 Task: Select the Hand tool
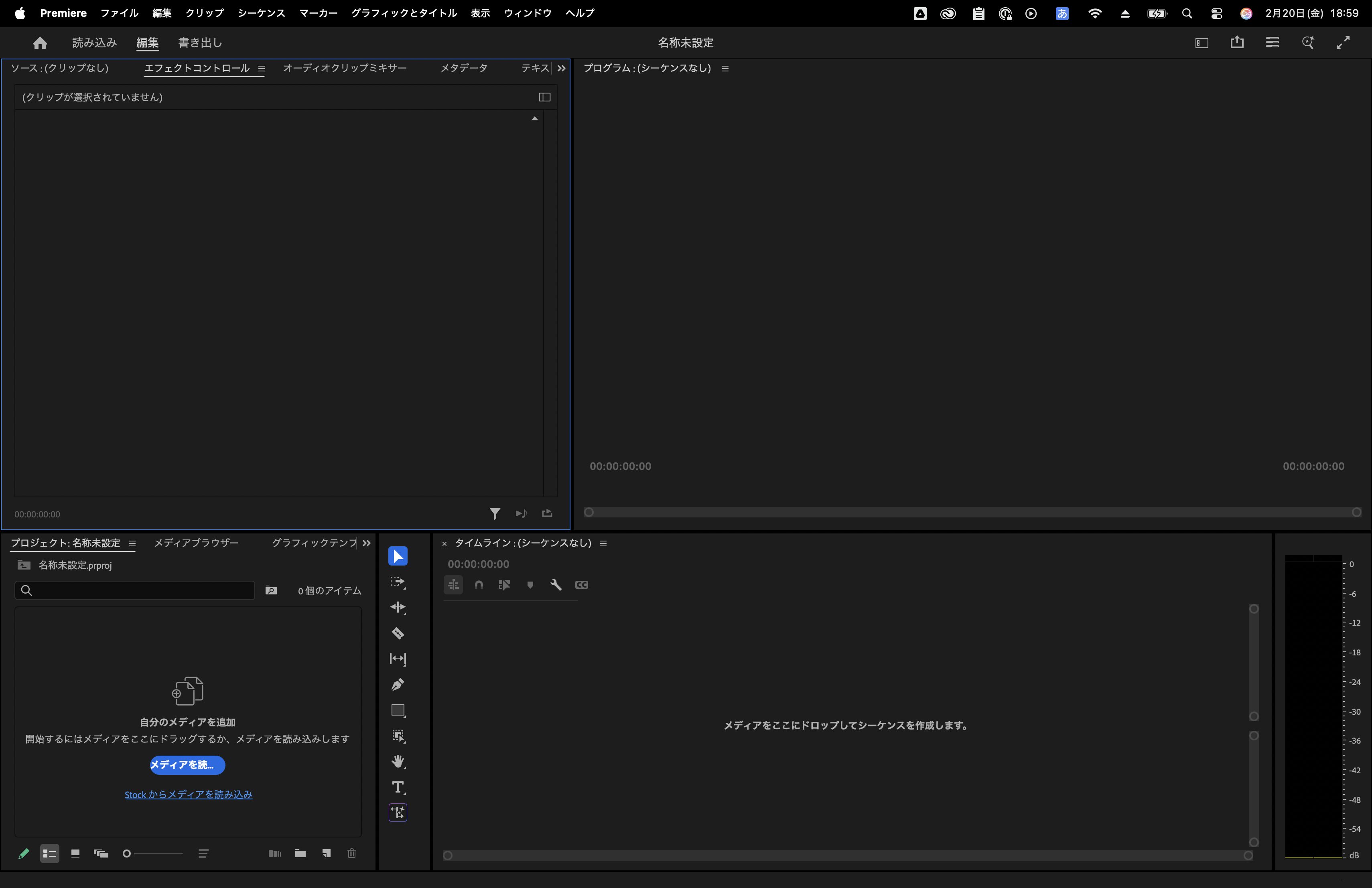398,762
